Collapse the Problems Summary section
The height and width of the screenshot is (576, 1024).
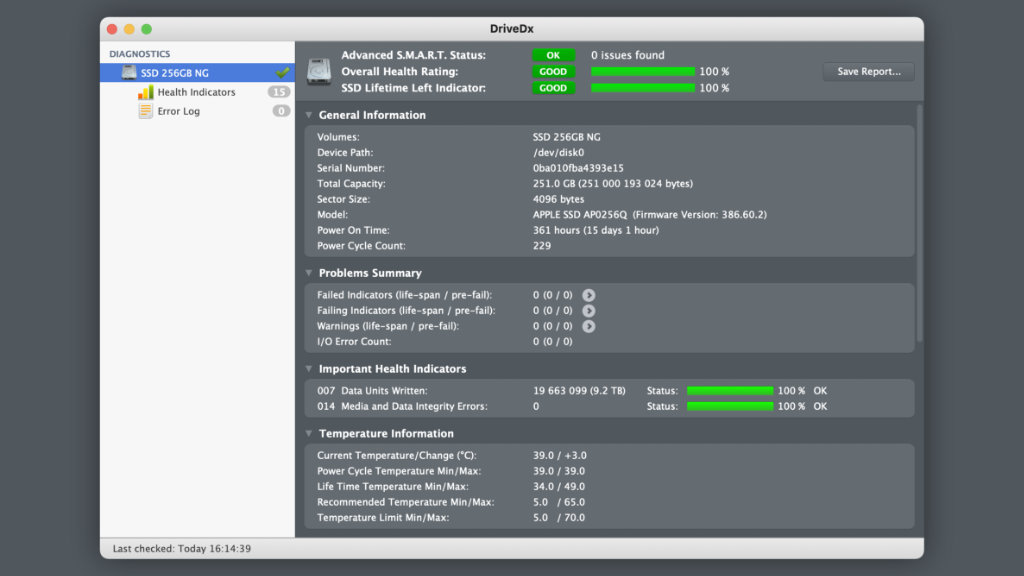click(309, 273)
